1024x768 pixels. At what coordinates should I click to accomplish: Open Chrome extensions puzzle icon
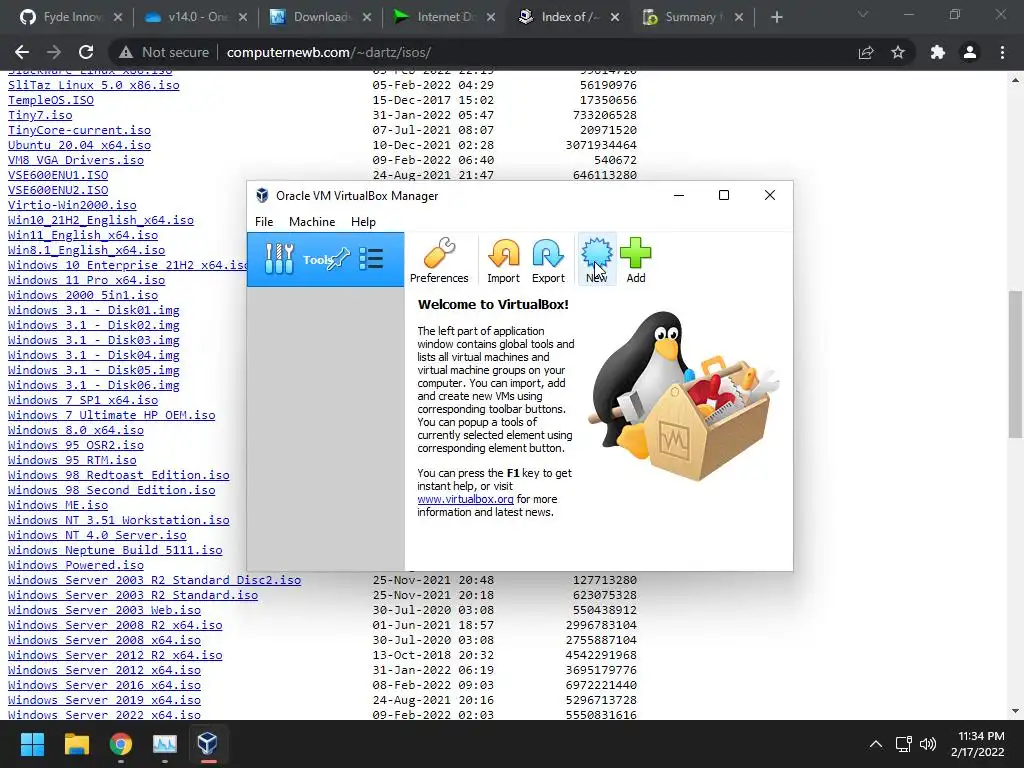(x=938, y=52)
